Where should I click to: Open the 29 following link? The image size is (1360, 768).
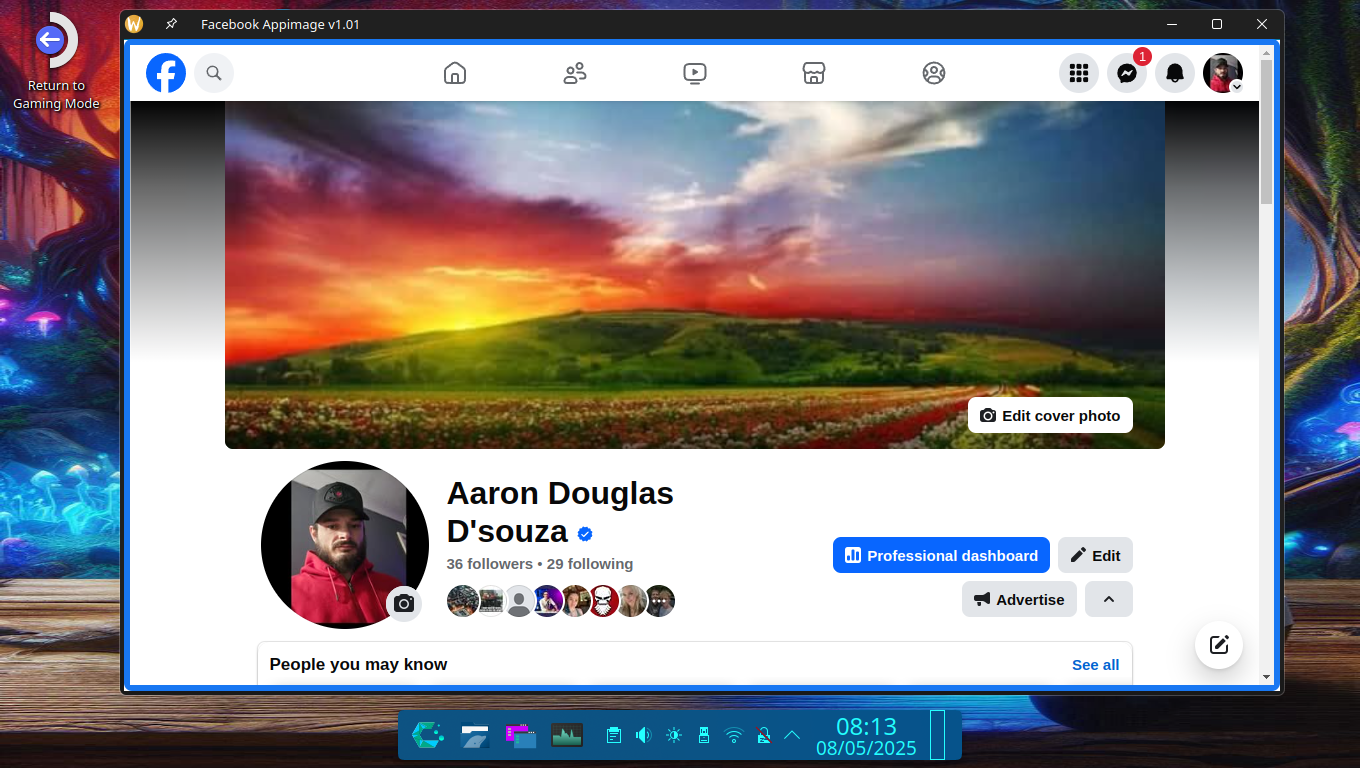pyautogui.click(x=590, y=564)
